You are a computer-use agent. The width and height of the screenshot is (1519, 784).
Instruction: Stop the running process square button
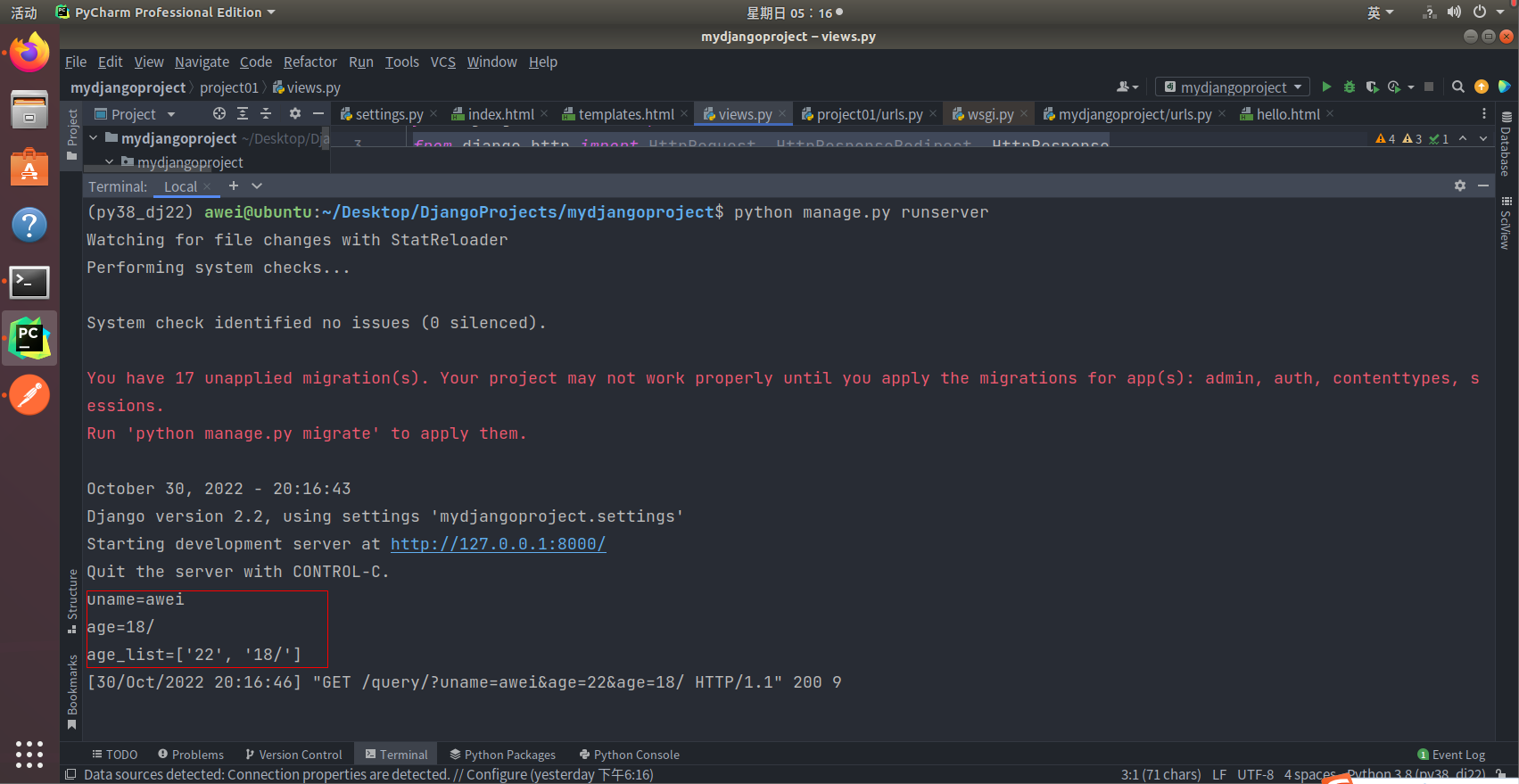[x=1429, y=87]
